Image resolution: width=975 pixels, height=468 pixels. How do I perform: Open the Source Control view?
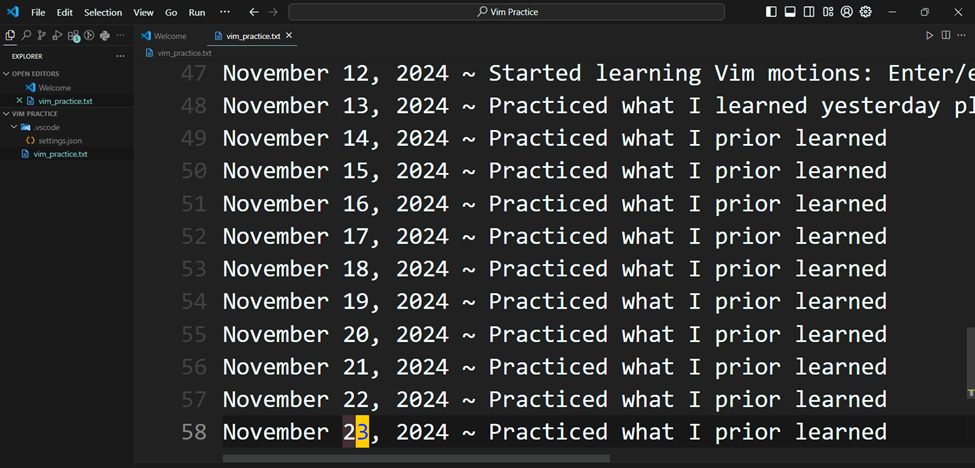click(42, 35)
